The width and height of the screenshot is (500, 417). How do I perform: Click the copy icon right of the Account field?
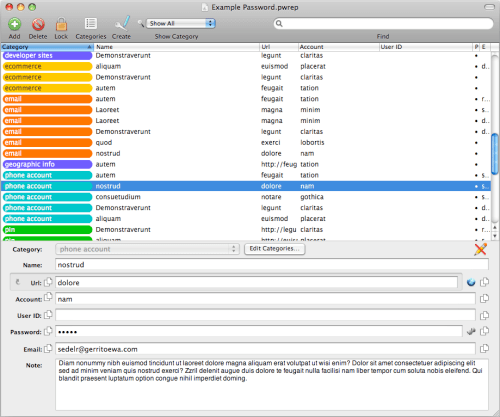click(x=484, y=298)
